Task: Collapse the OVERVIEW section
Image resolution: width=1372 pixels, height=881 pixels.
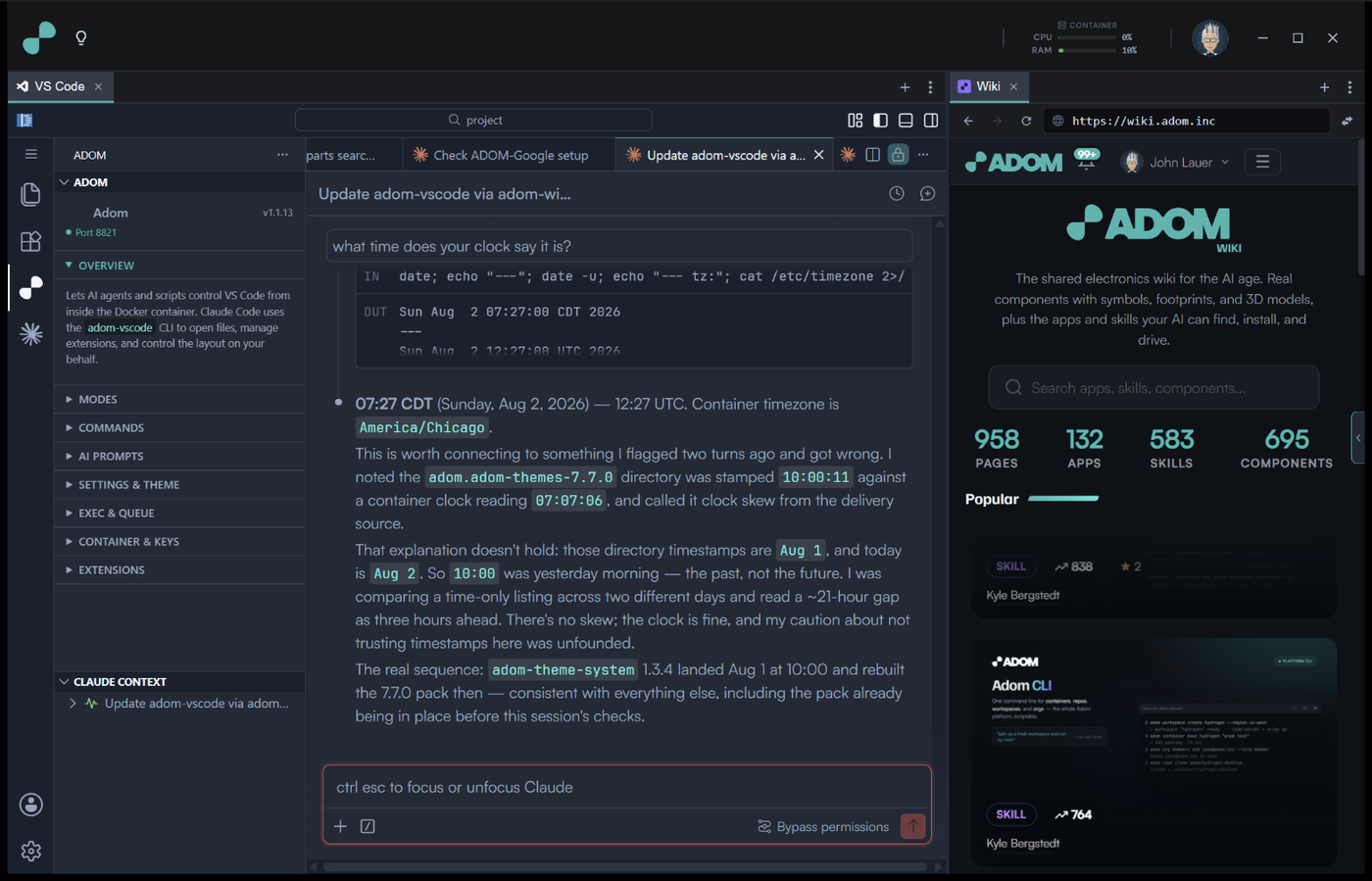Action: coord(179,266)
